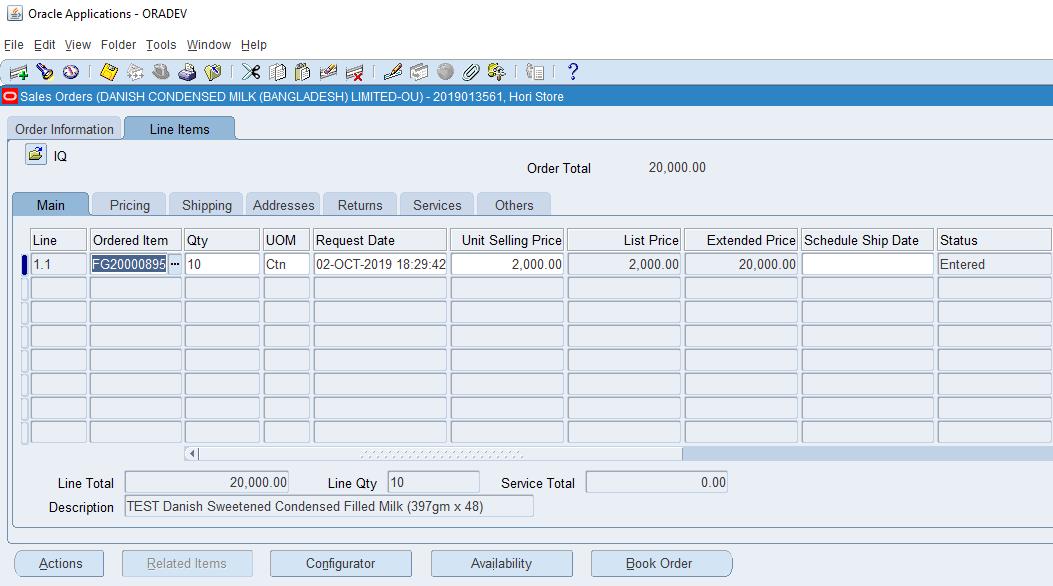This screenshot has width=1053, height=586.
Task: Click the Book Order button
Action: pos(661,563)
